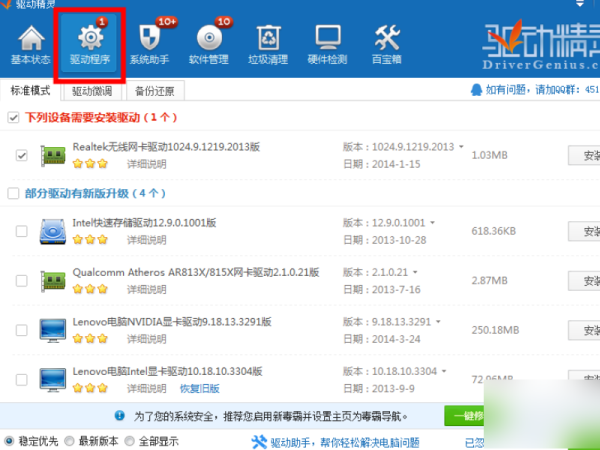Switch to the 备份还原 tab
This screenshot has width=600, height=450.
click(x=155, y=91)
